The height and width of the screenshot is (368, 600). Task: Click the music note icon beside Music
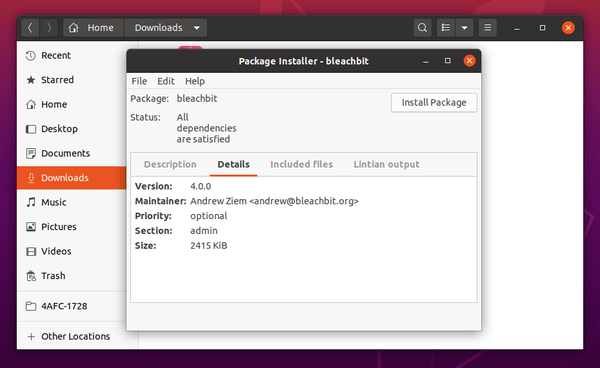(x=31, y=202)
